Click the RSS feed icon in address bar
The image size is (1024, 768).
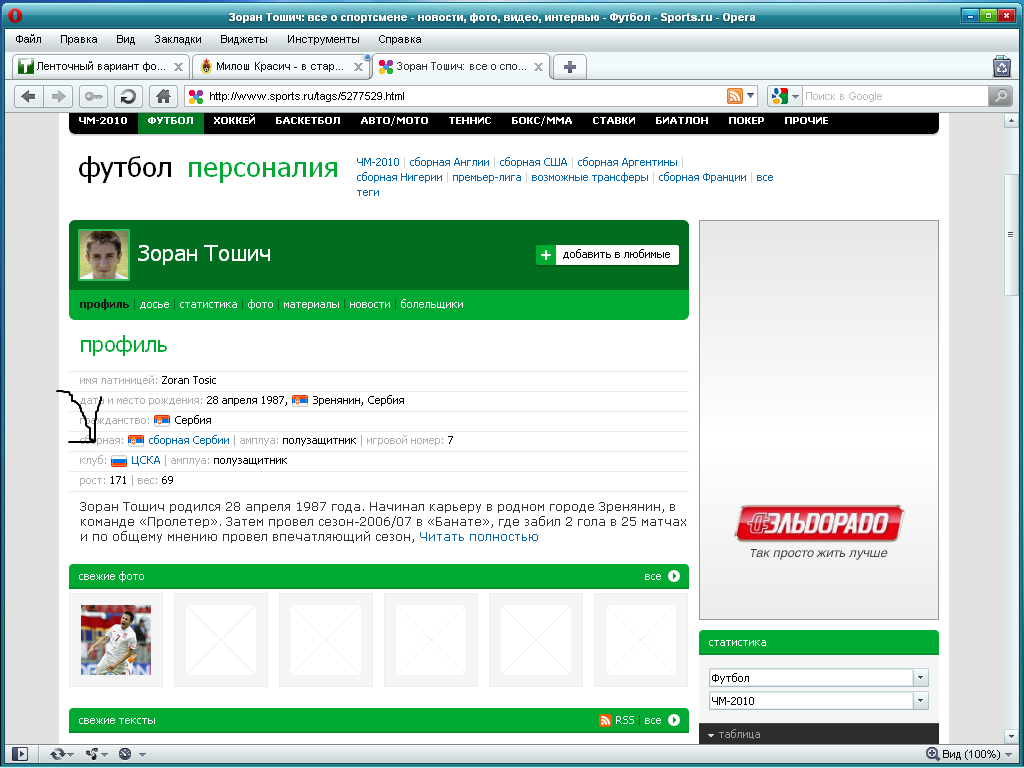(735, 96)
